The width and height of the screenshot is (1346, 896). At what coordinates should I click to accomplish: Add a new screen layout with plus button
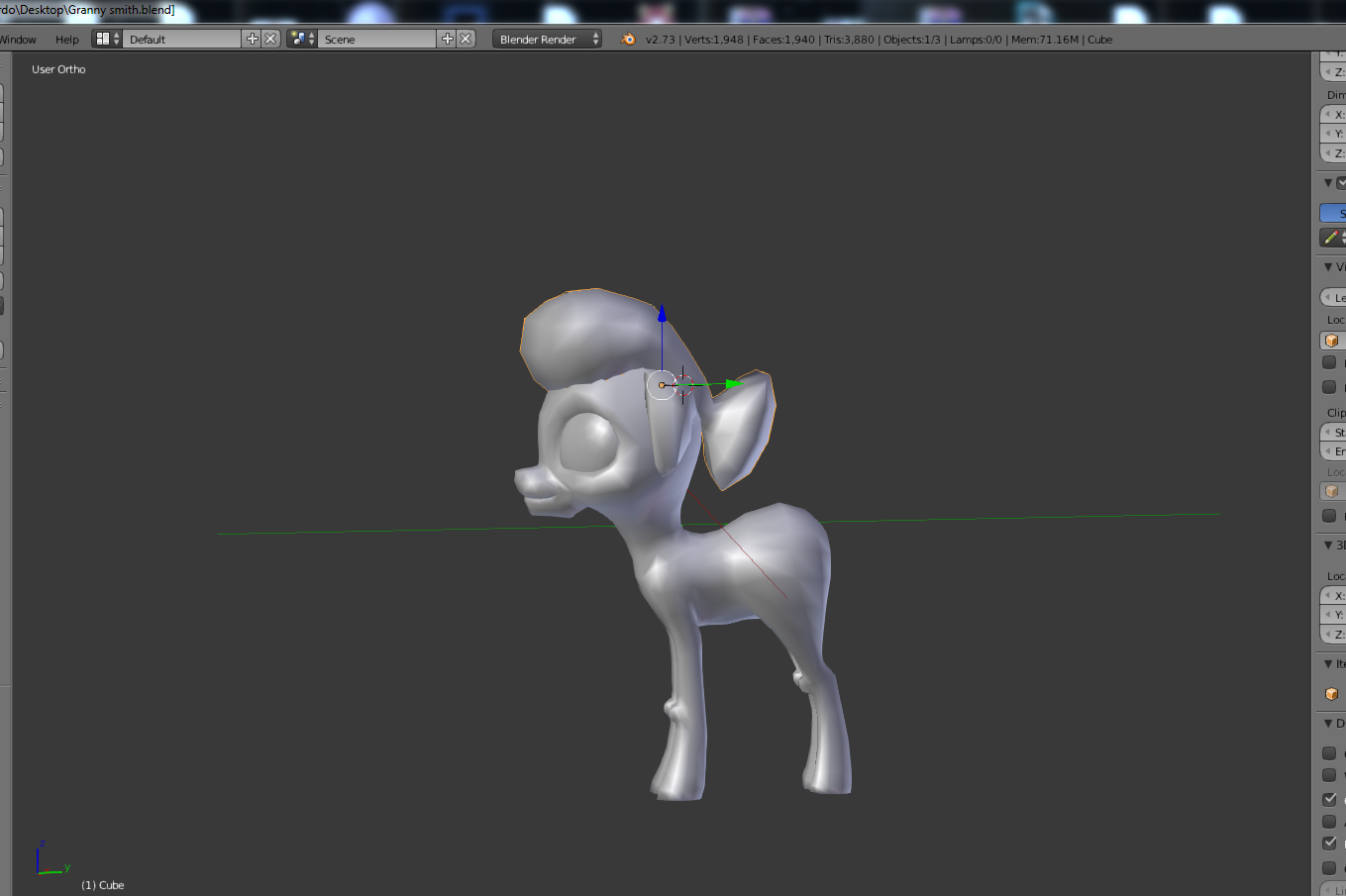click(x=253, y=39)
